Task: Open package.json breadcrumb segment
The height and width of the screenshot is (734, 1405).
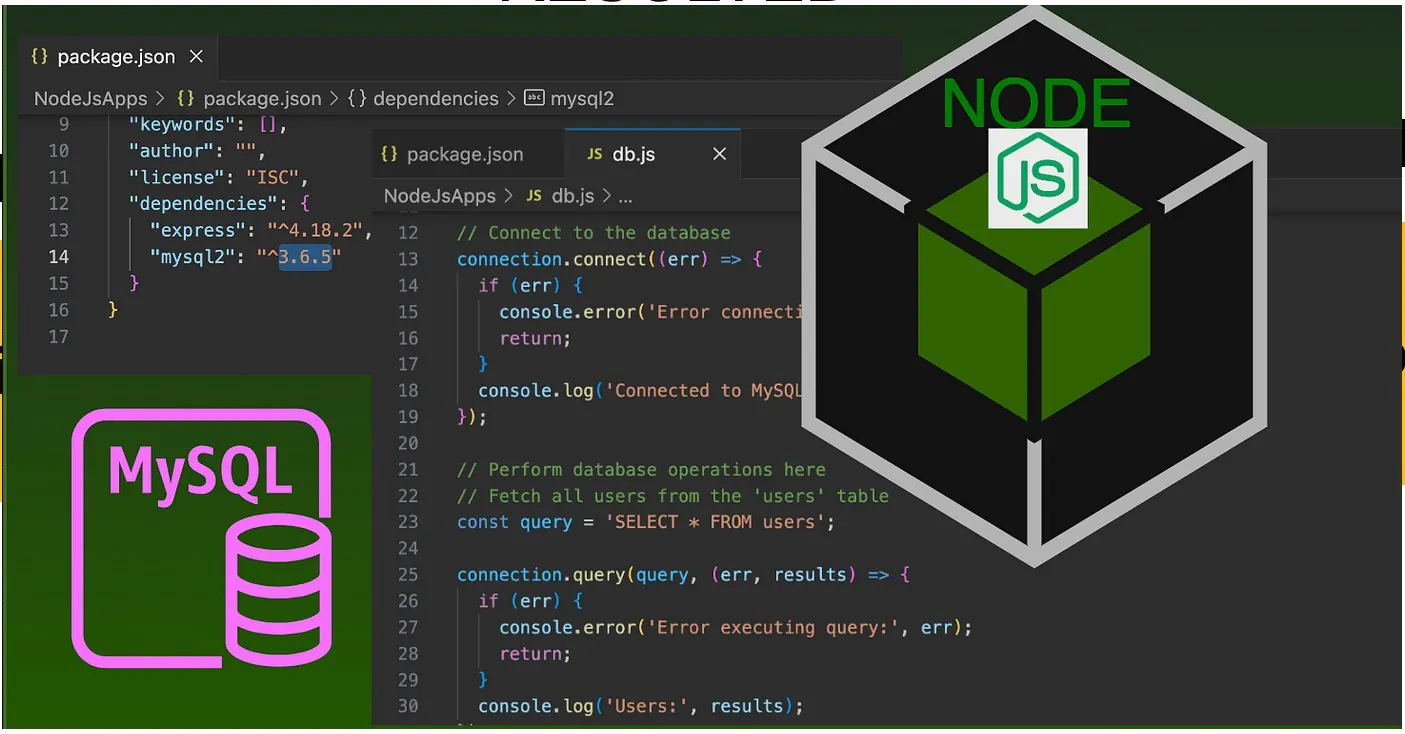Action: pyautogui.click(x=262, y=98)
